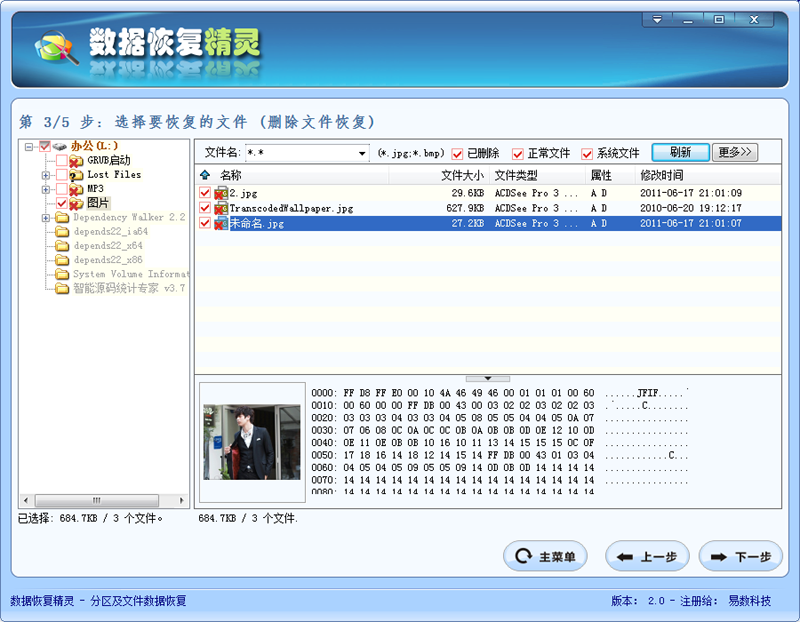Click the up-folder arrow in list header
Screen dimensions: 800x622
pos(205,175)
